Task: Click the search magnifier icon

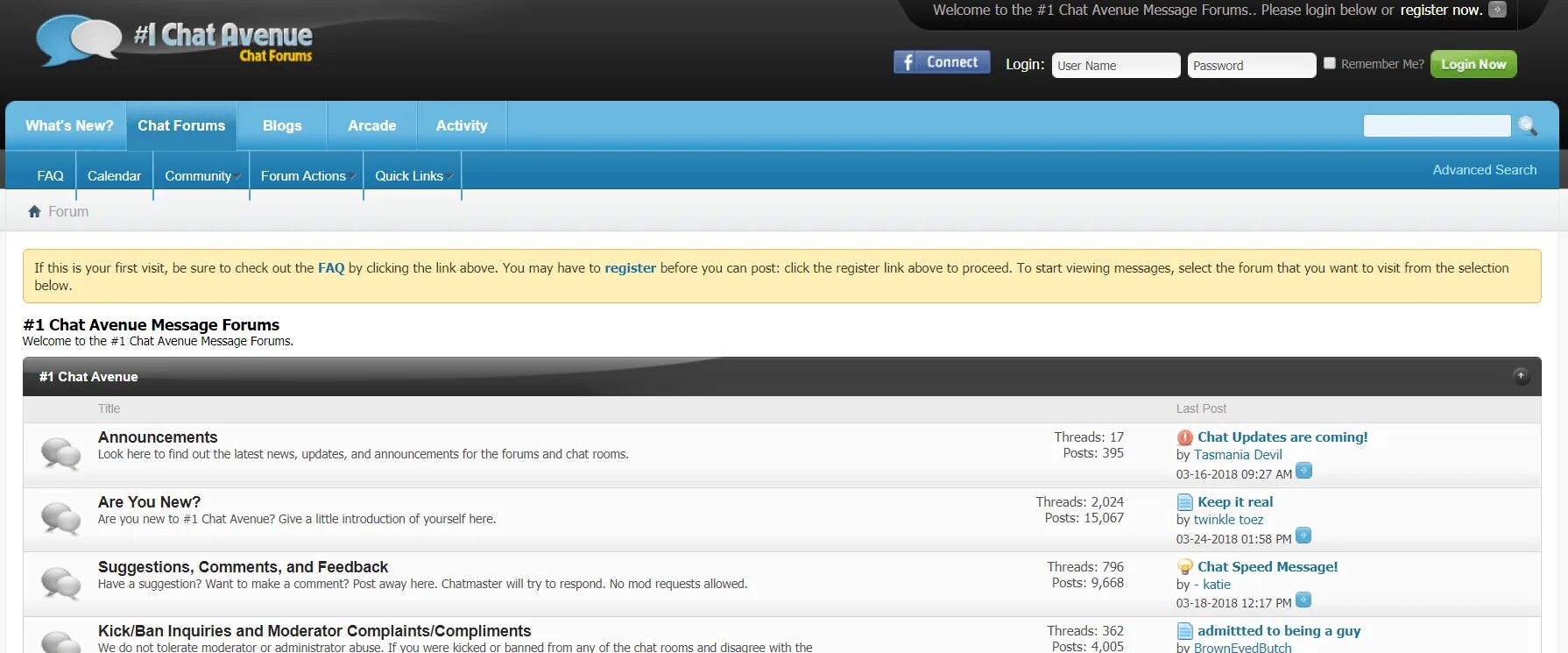Action: (x=1528, y=126)
